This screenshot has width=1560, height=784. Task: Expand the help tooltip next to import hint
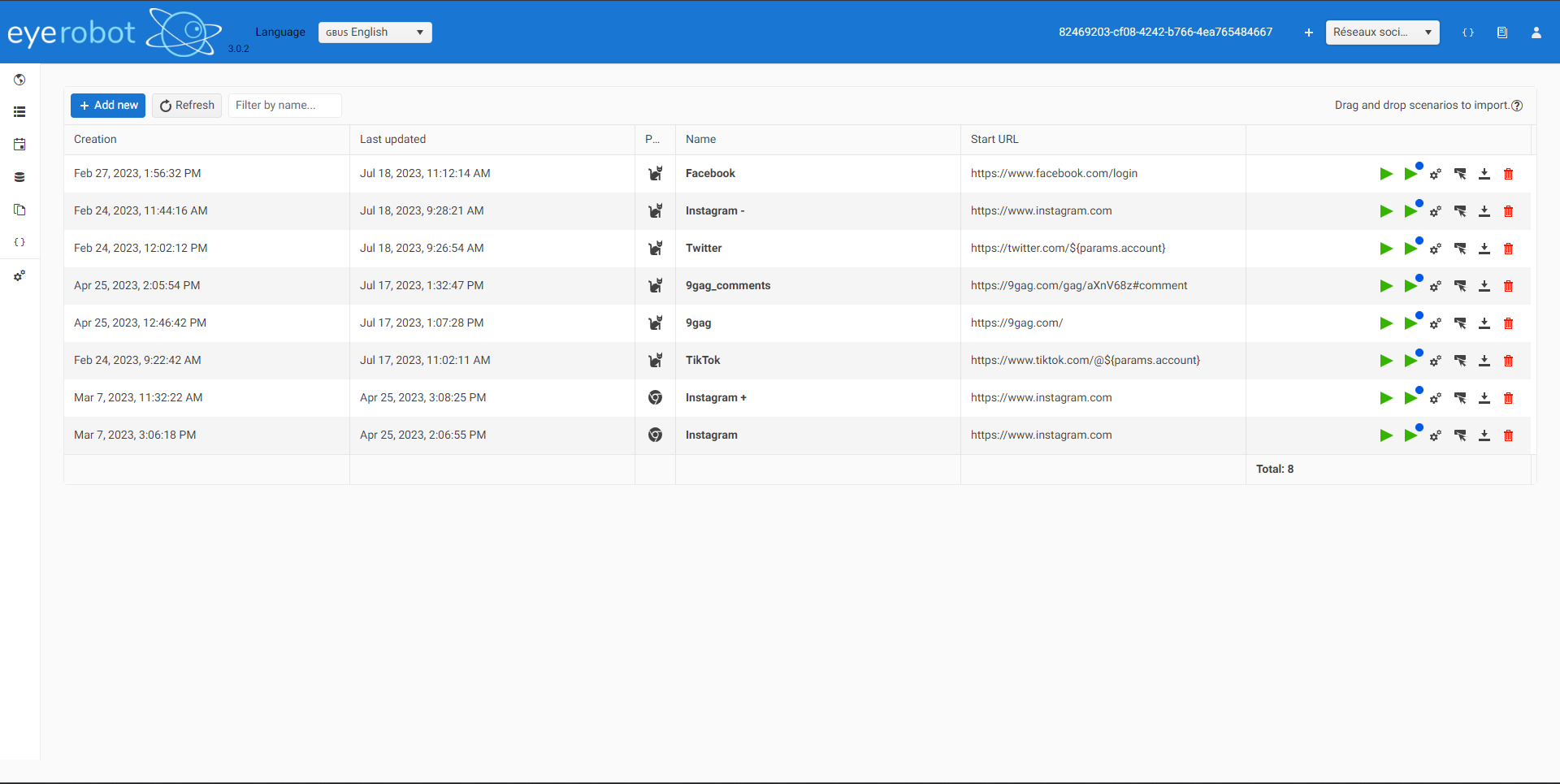(x=1518, y=105)
